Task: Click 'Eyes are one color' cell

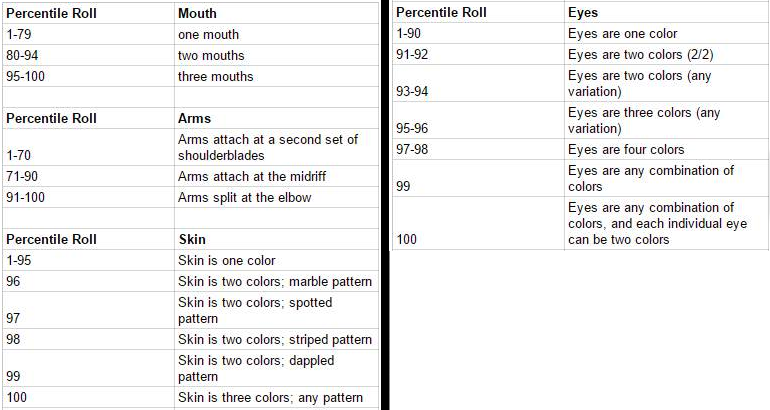Action: pos(666,33)
